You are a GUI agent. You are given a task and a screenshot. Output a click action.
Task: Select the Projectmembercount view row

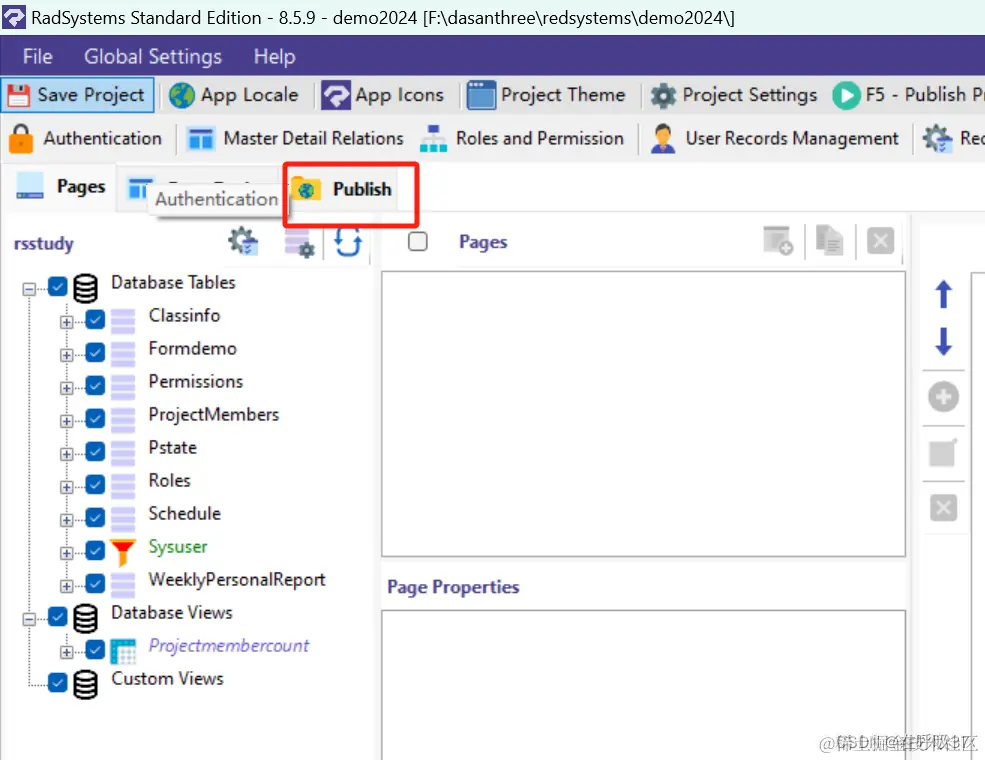click(229, 646)
